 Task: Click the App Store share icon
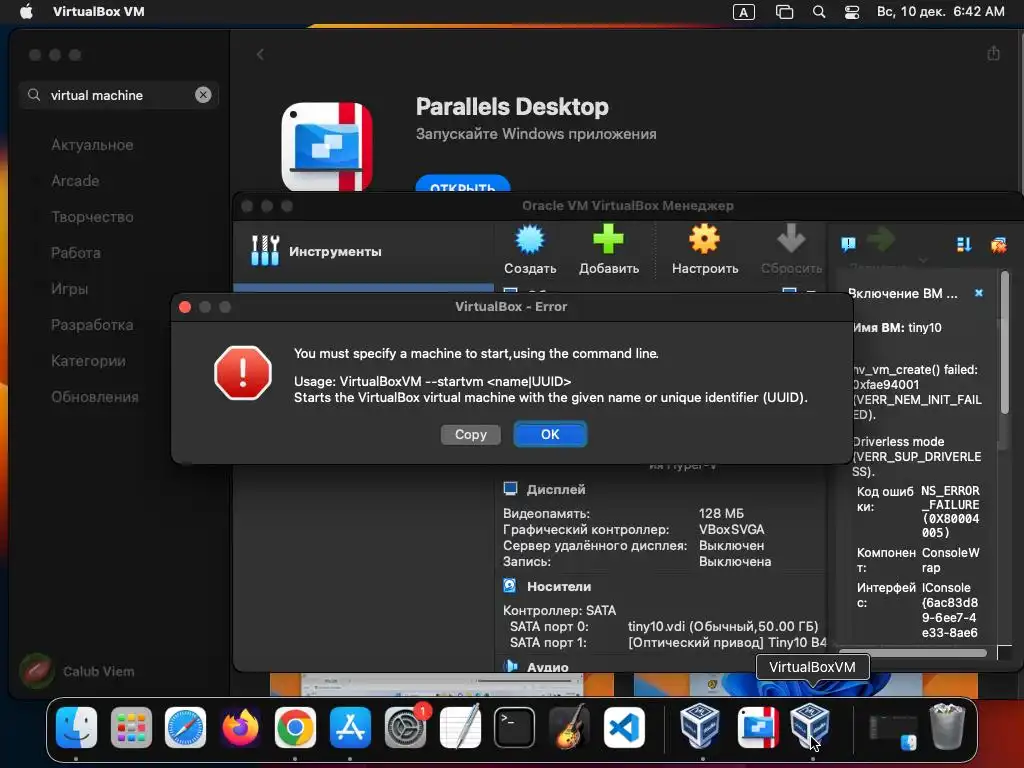tap(993, 53)
